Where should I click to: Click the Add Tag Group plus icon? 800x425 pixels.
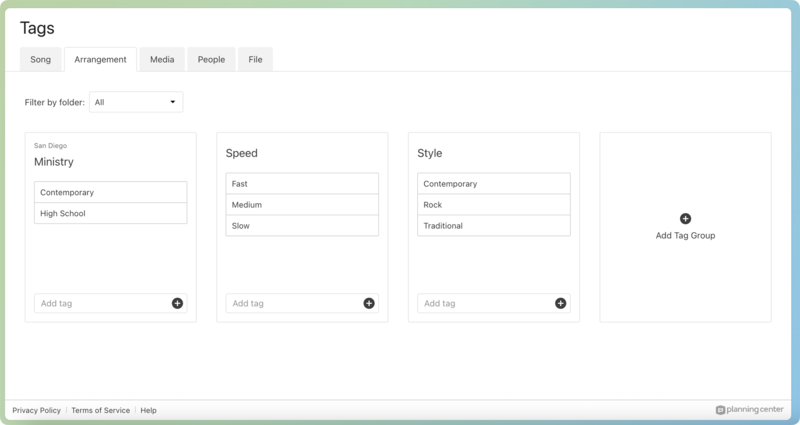point(685,218)
